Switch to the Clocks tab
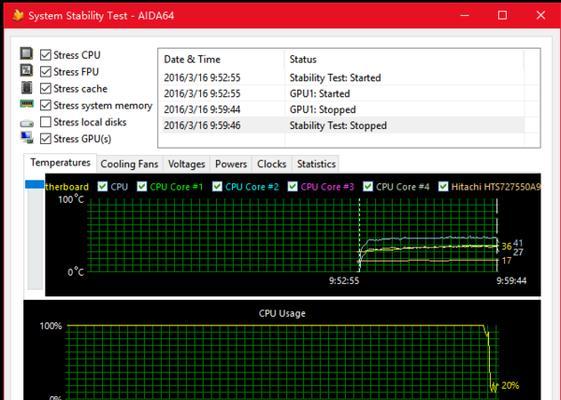 272,164
